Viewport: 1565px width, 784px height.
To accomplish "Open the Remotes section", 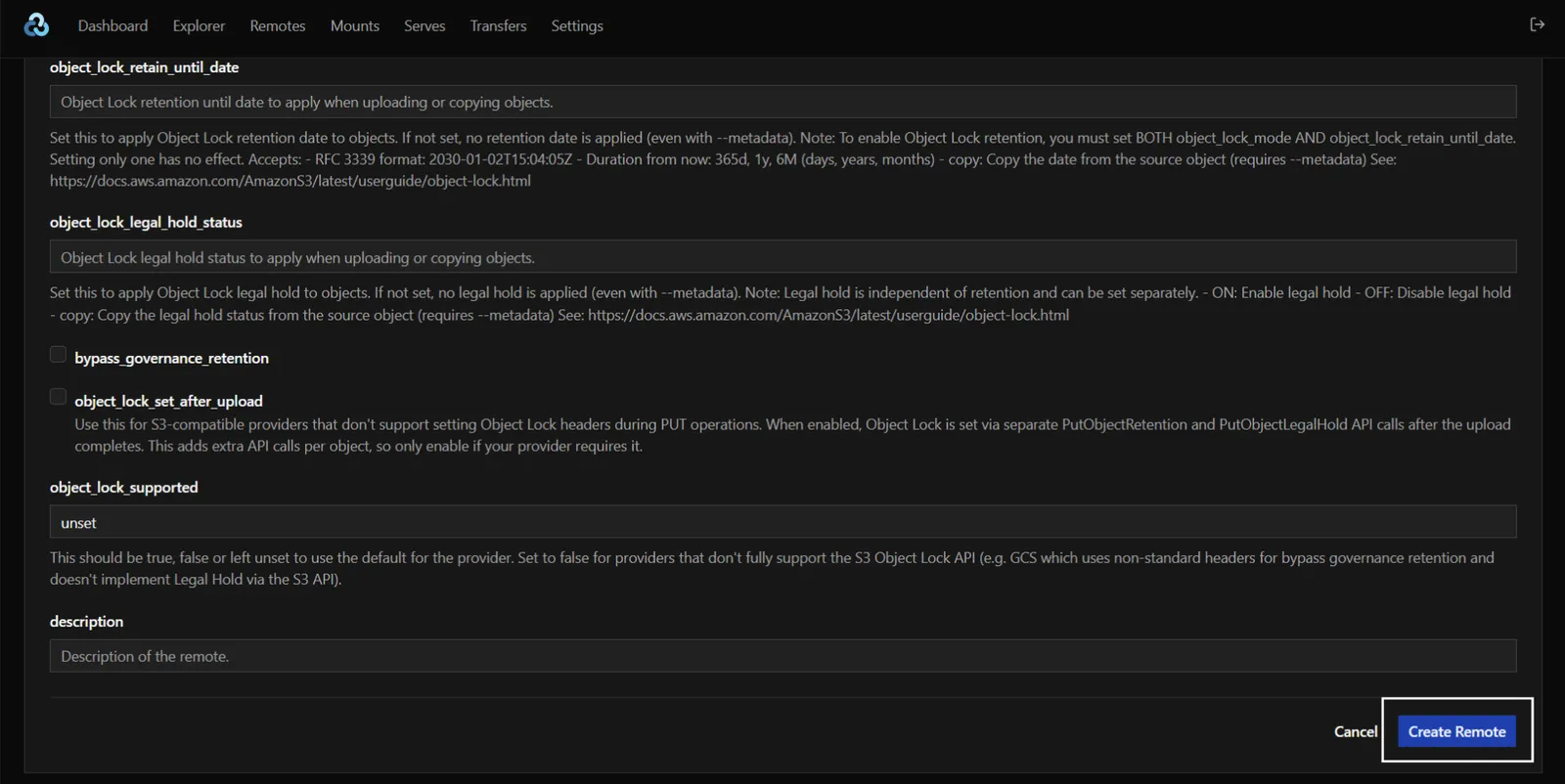I will point(278,26).
